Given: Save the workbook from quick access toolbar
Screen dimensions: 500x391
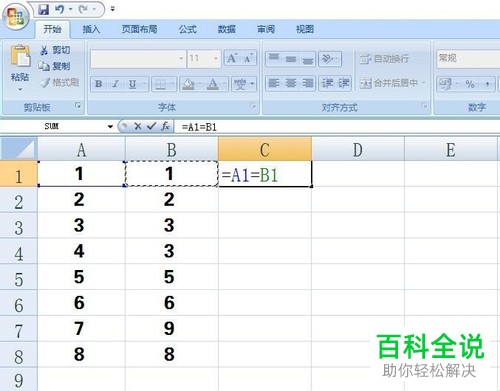Looking at the screenshot, I should coord(43,9).
